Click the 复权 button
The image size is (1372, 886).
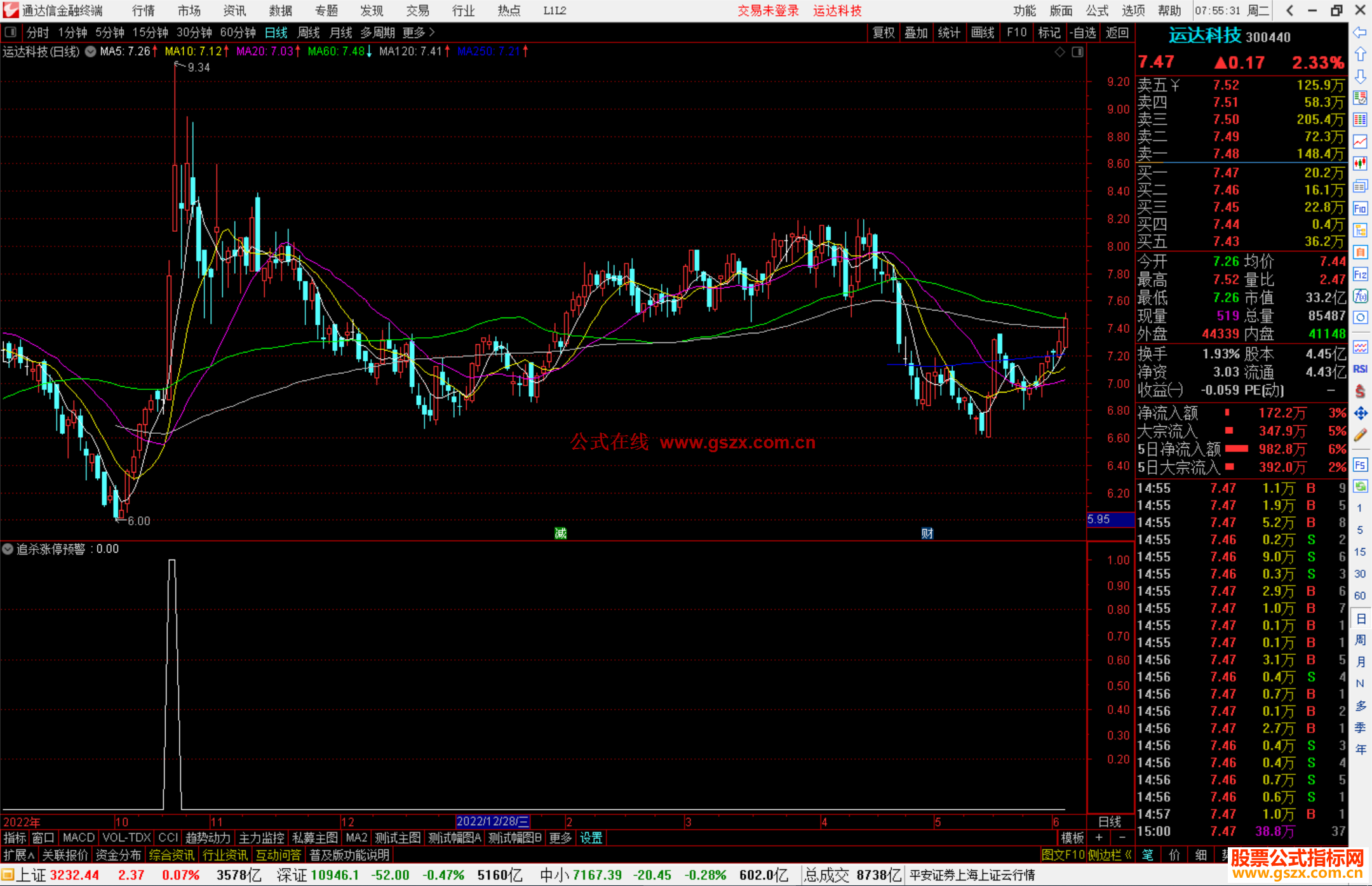pyautogui.click(x=883, y=32)
